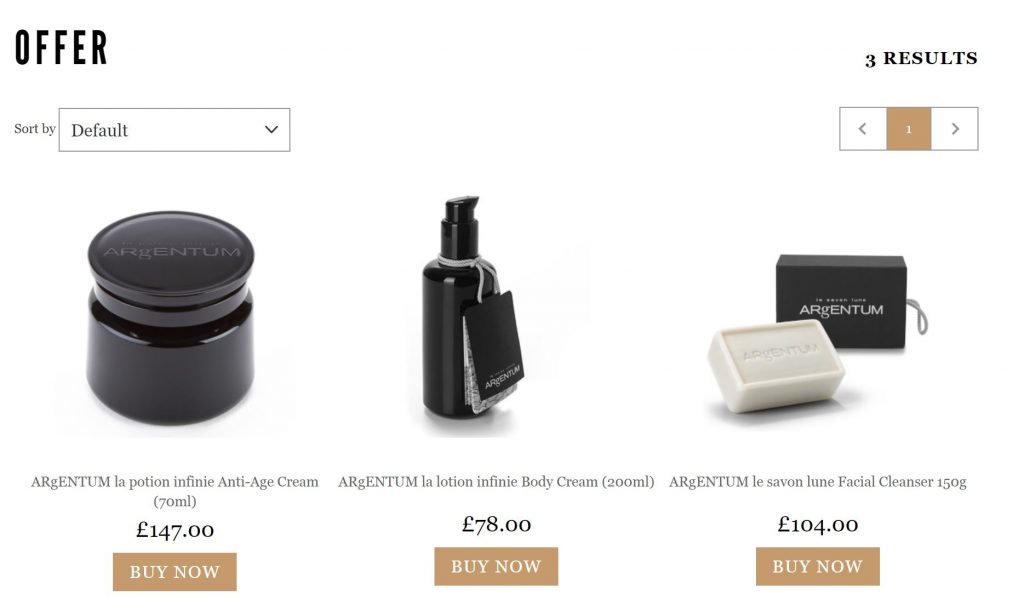Select page 1 in pagination
The width and height of the screenshot is (1024, 601).
click(x=908, y=129)
